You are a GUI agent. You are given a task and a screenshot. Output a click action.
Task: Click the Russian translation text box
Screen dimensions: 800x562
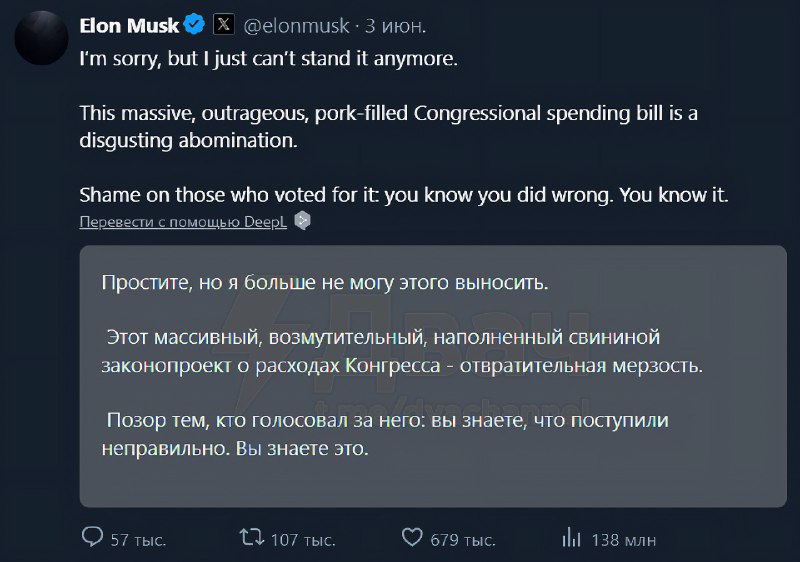tap(432, 376)
